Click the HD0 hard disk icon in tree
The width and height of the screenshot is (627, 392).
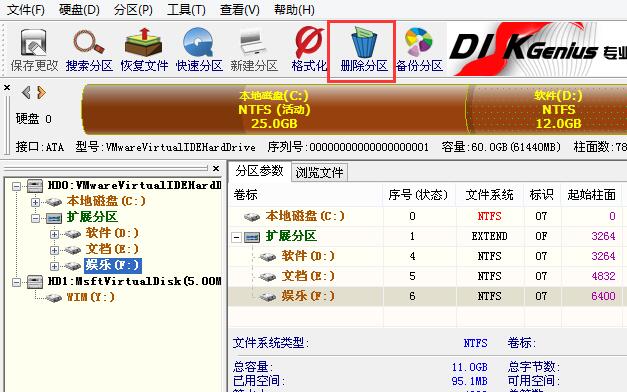click(x=35, y=185)
